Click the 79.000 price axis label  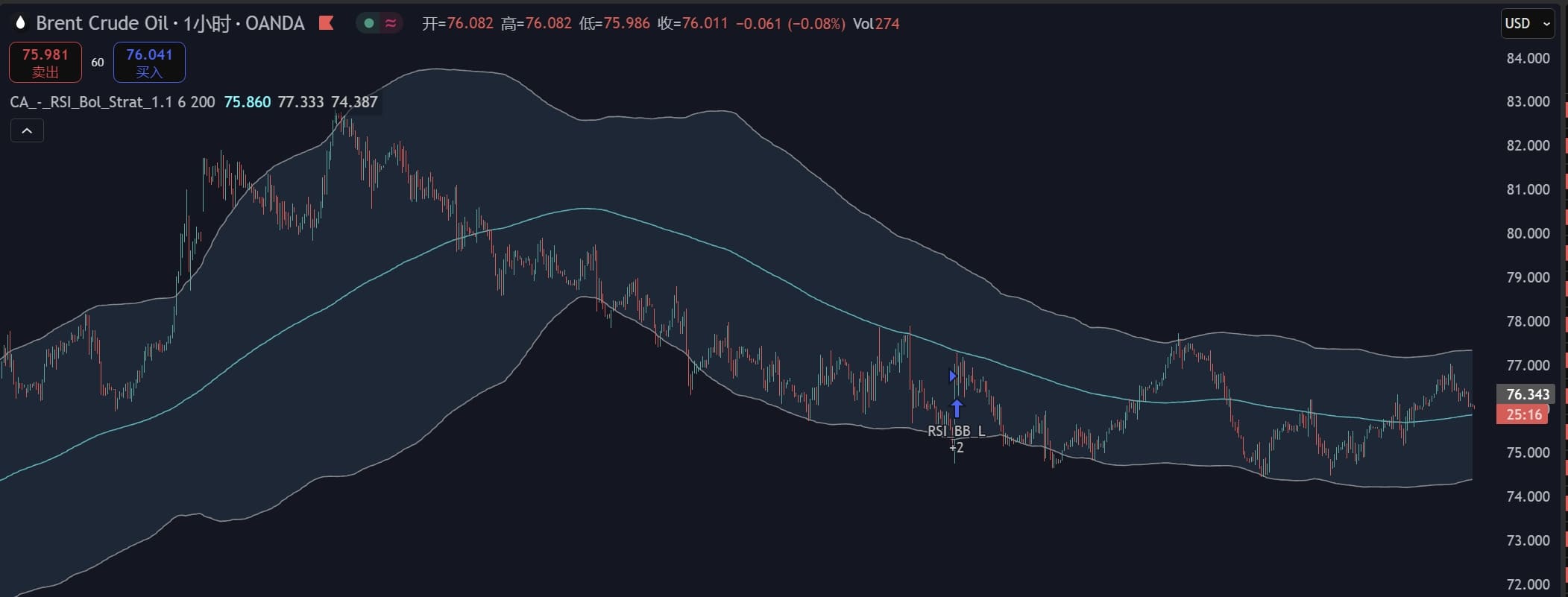pos(1528,278)
